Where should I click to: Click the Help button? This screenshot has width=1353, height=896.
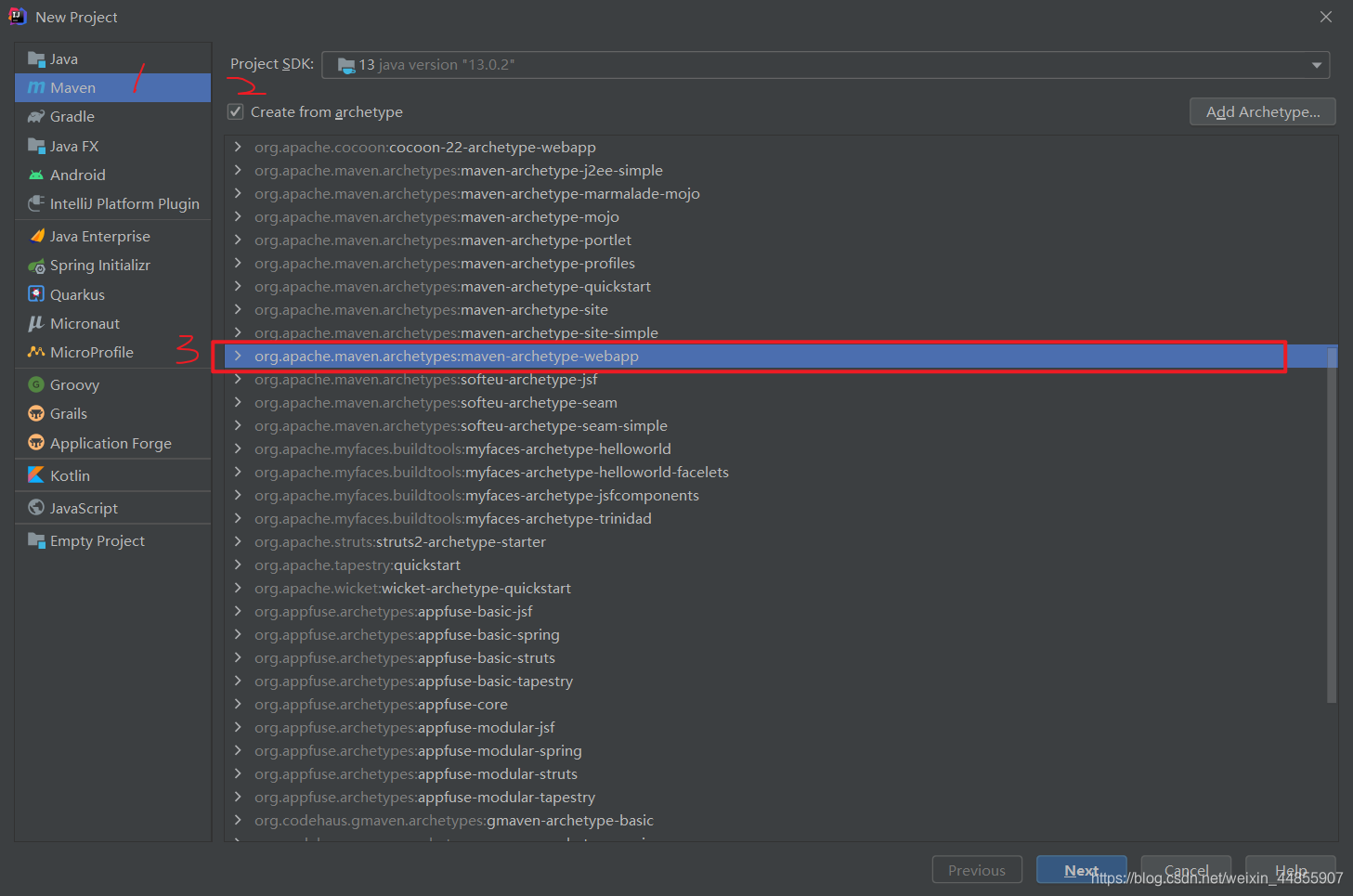1291,870
